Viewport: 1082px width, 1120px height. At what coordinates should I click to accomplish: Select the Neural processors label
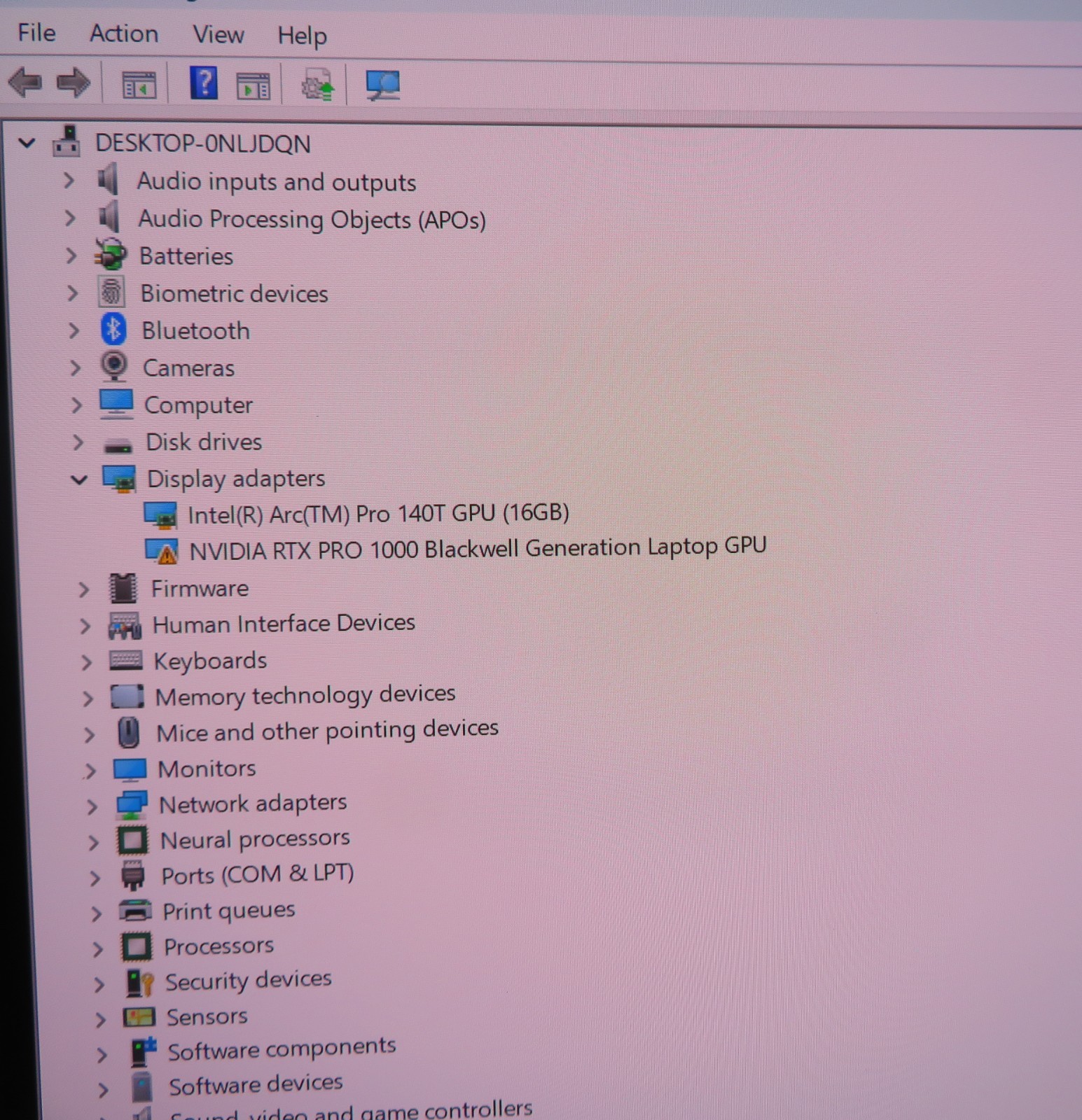point(255,839)
